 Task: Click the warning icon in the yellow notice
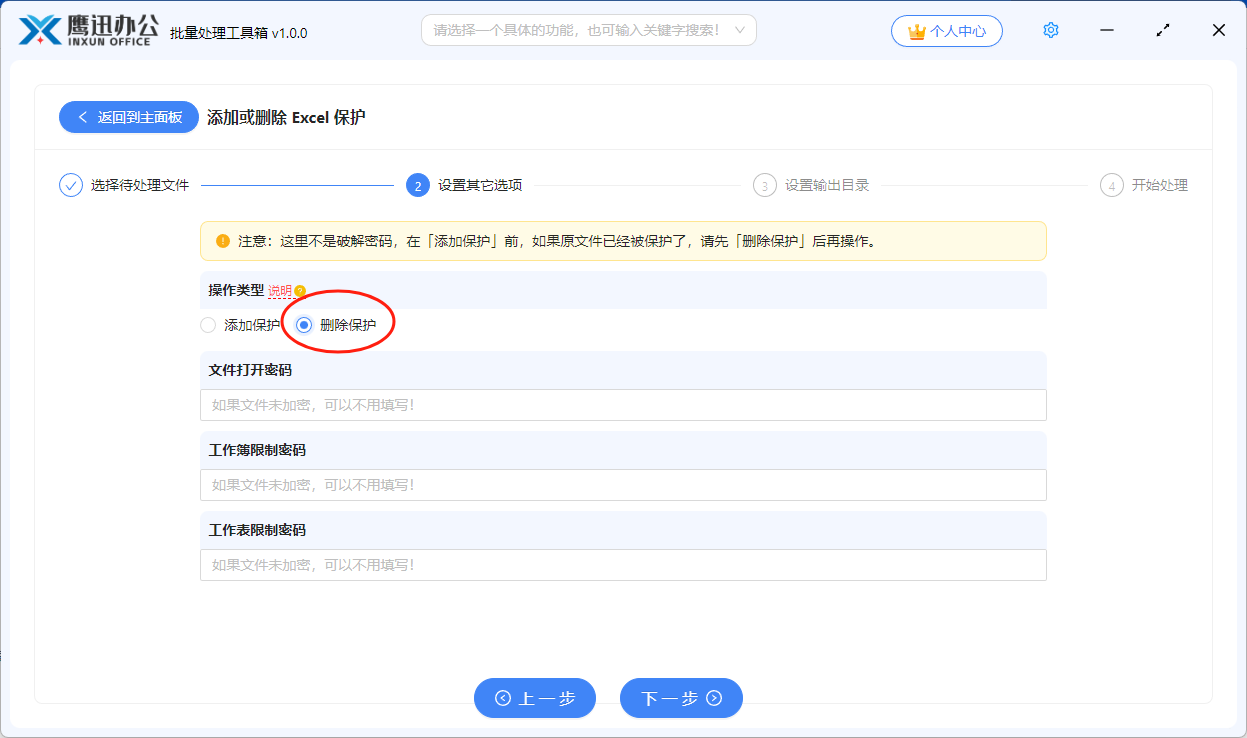[x=222, y=240]
